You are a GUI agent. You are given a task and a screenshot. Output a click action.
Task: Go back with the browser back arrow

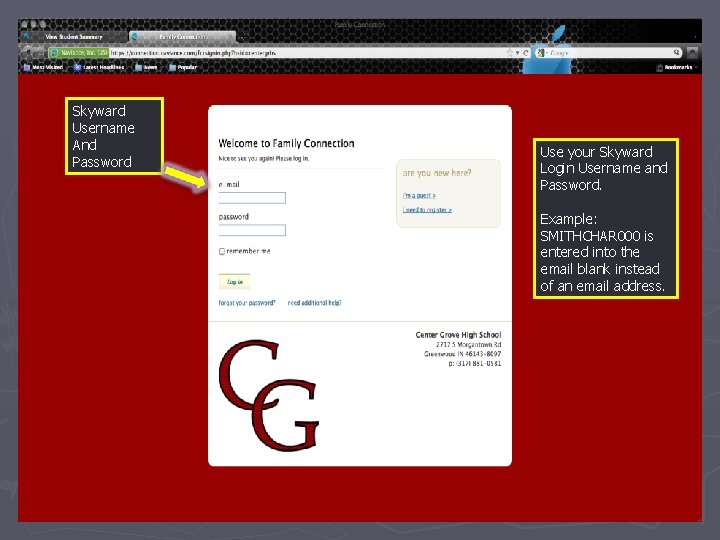[x=28, y=52]
